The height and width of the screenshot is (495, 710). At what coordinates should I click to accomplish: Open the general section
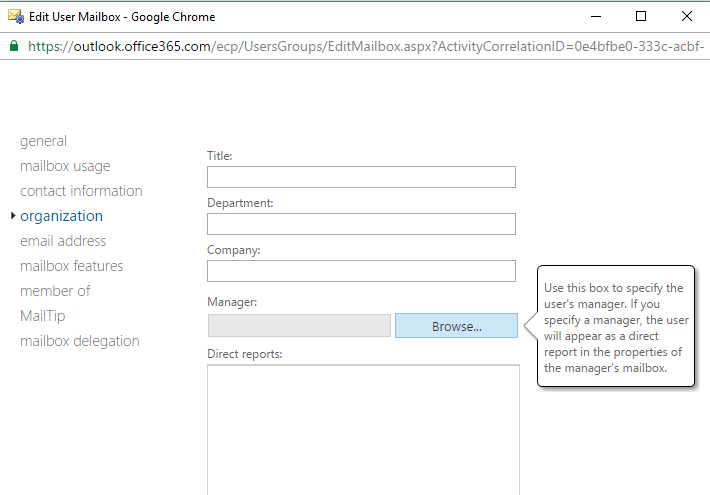point(43,141)
